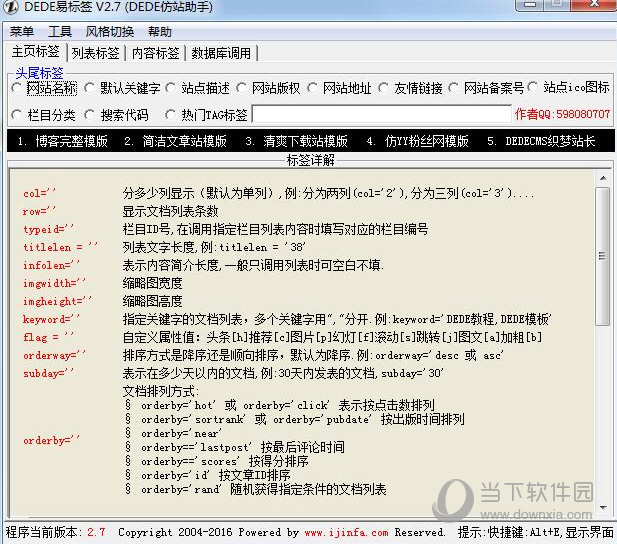Click the row='' tag entry
The width and height of the screenshot is (617, 544).
[x=39, y=211]
